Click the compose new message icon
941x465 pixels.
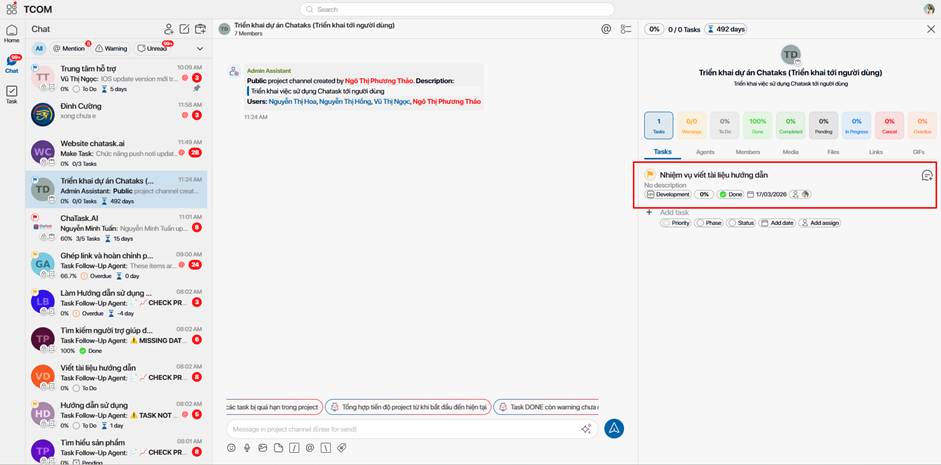tap(185, 29)
